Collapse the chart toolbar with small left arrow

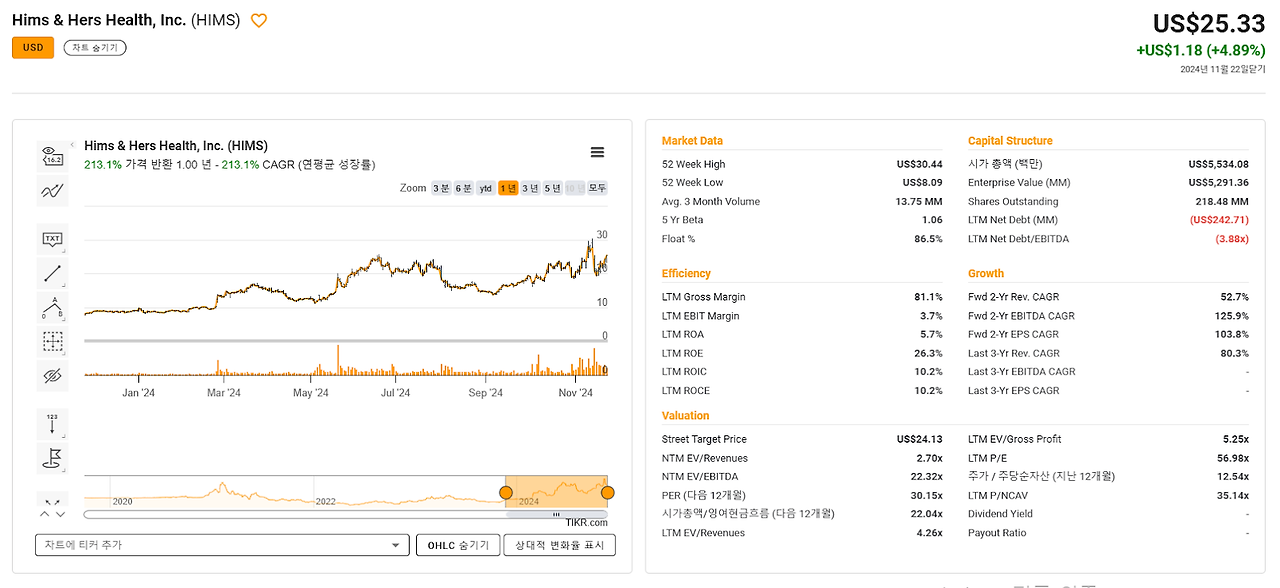pos(72,145)
